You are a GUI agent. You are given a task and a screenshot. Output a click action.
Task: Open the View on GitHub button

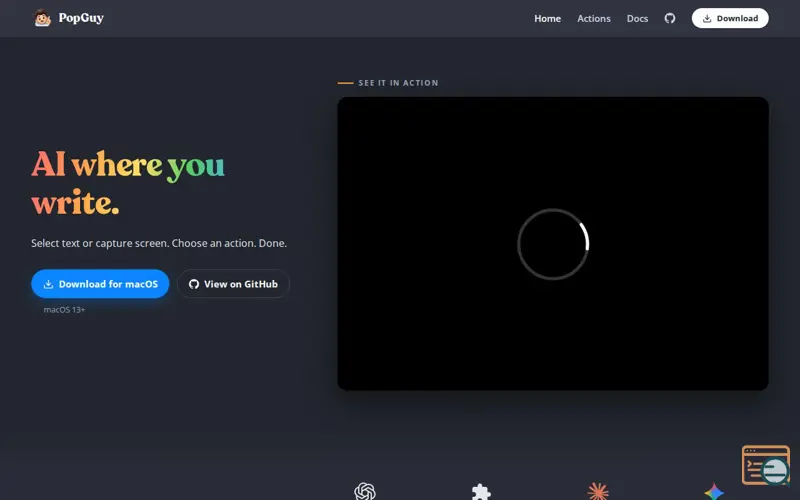pyautogui.click(x=233, y=284)
